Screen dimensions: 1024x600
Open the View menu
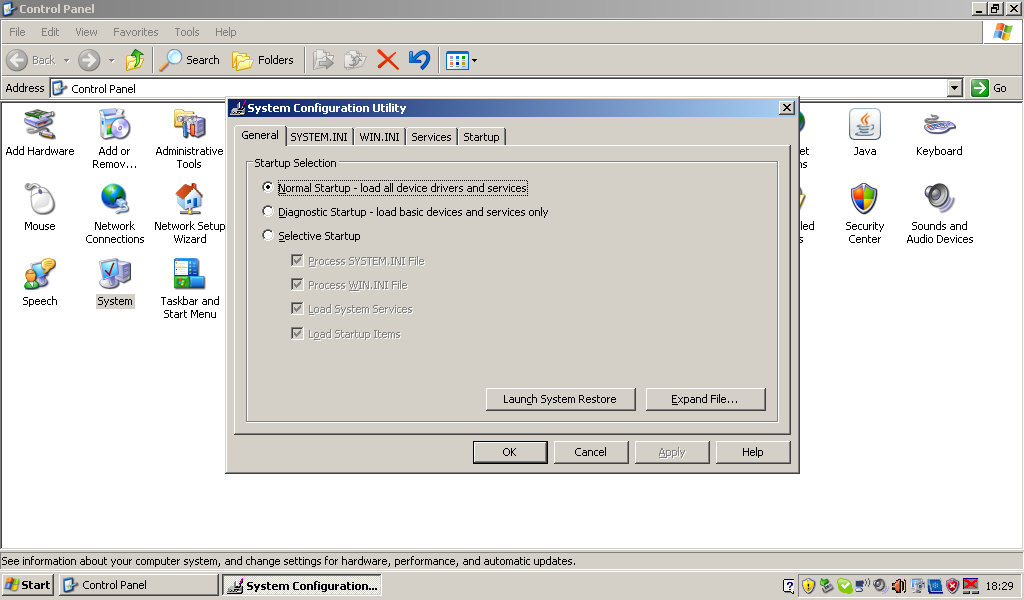click(x=86, y=32)
